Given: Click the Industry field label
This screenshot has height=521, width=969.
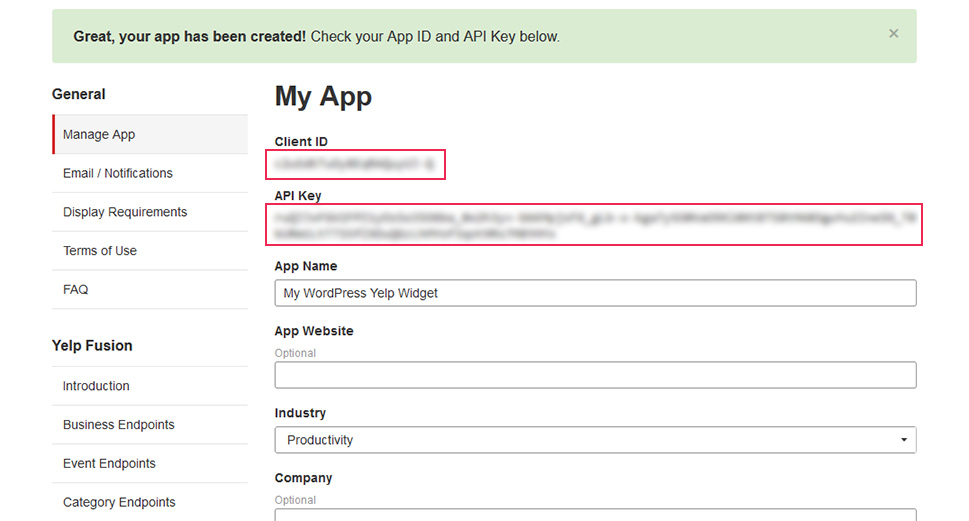Looking at the screenshot, I should [x=300, y=413].
